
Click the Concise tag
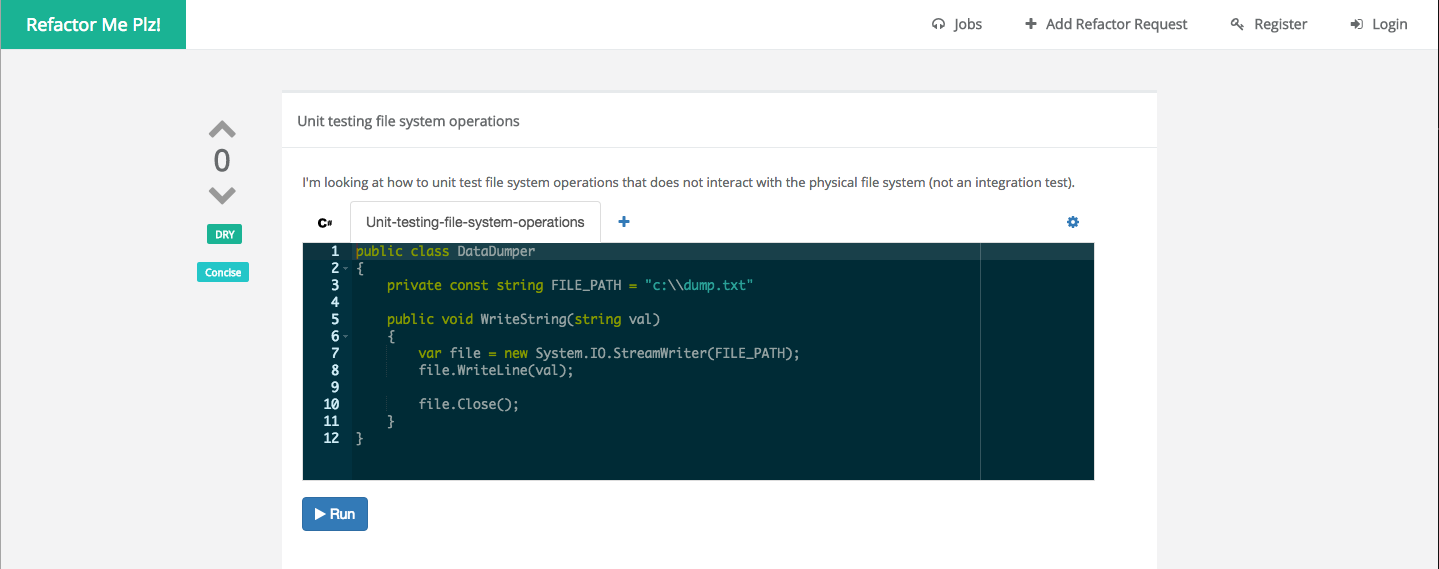223,272
